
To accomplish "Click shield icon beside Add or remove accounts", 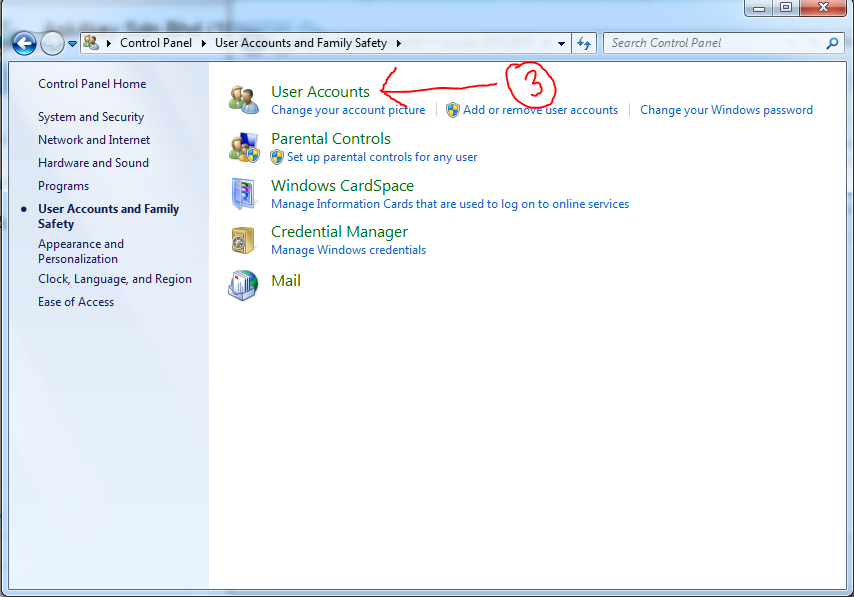I will 453,110.
